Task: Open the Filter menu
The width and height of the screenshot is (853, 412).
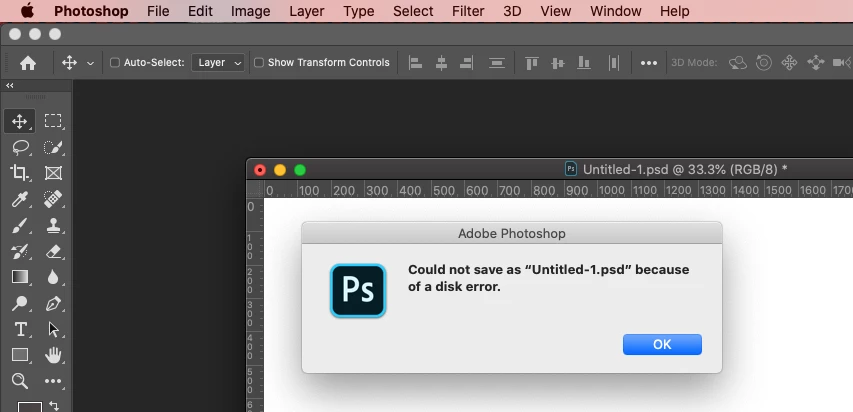Action: pos(468,11)
